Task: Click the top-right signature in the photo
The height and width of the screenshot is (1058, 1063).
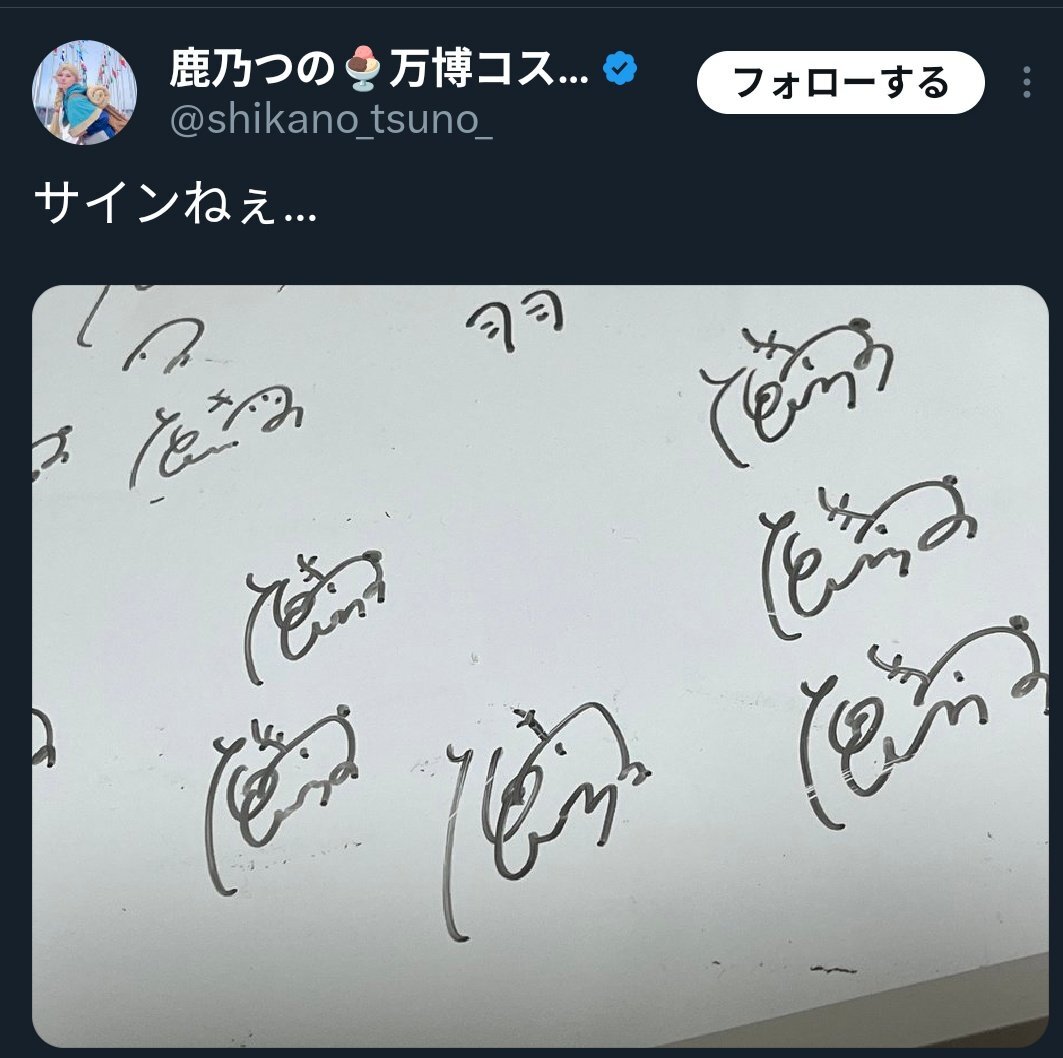Action: pyautogui.click(x=797, y=392)
